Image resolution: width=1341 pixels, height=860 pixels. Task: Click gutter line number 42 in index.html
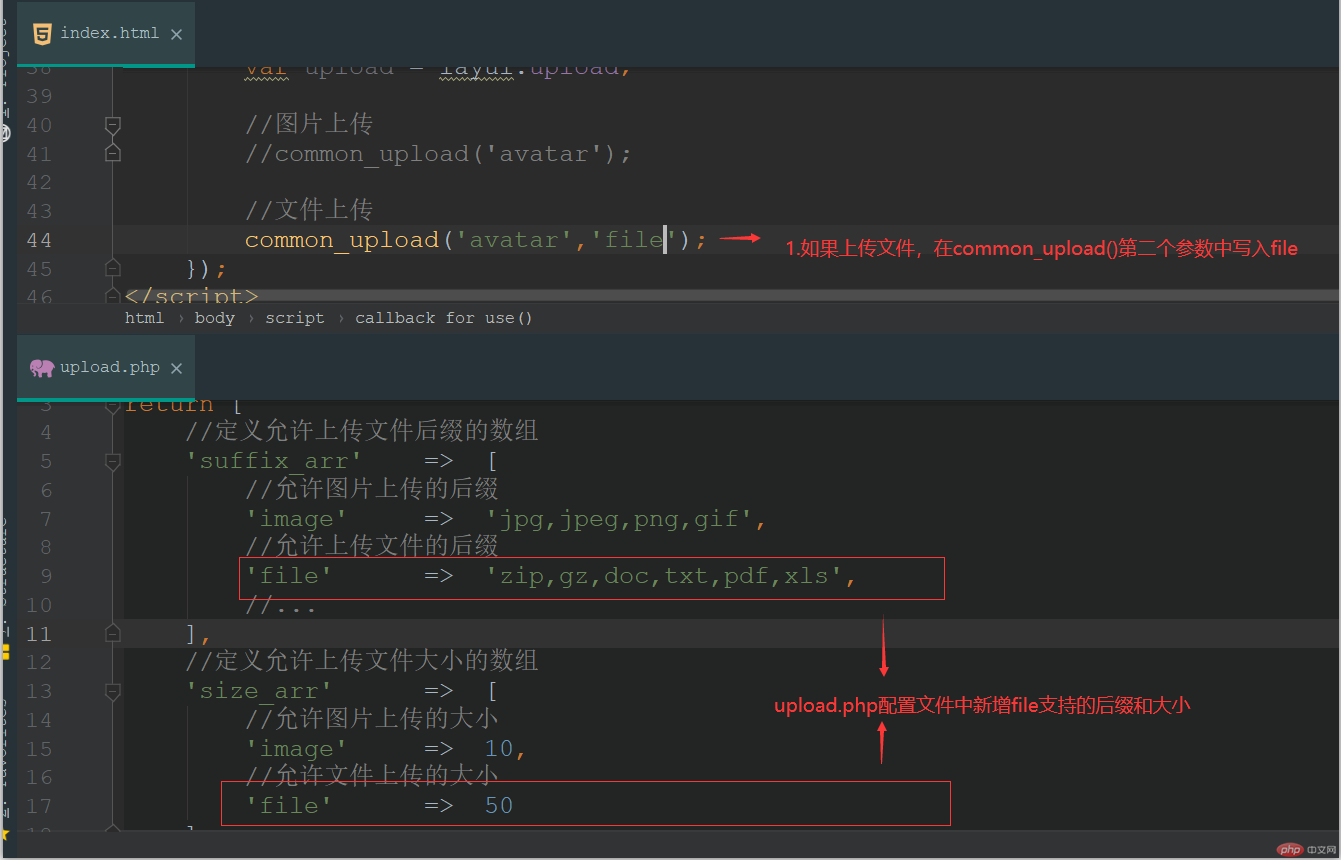coord(39,182)
